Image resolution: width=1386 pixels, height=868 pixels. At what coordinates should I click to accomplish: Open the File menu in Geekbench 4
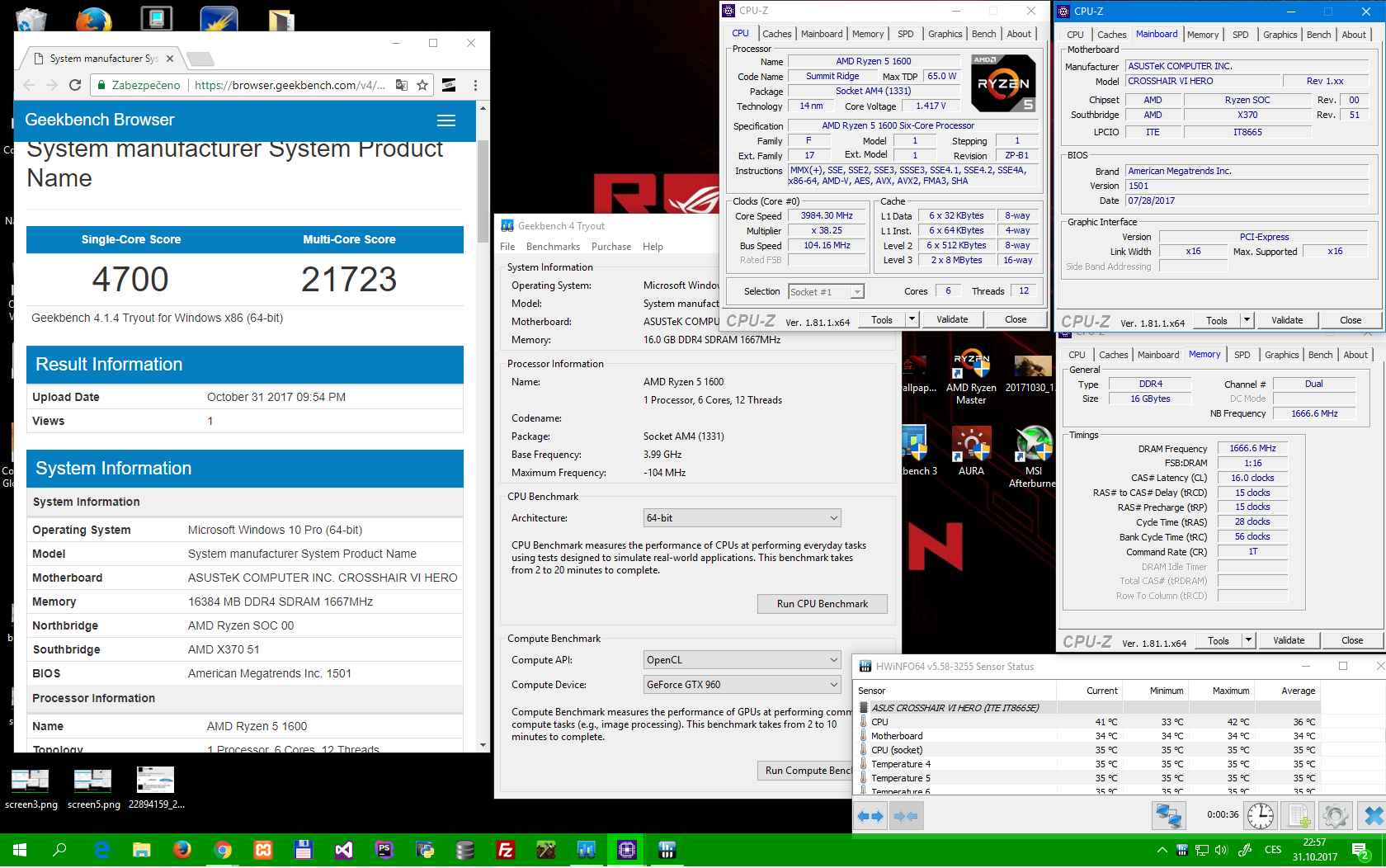tap(507, 247)
